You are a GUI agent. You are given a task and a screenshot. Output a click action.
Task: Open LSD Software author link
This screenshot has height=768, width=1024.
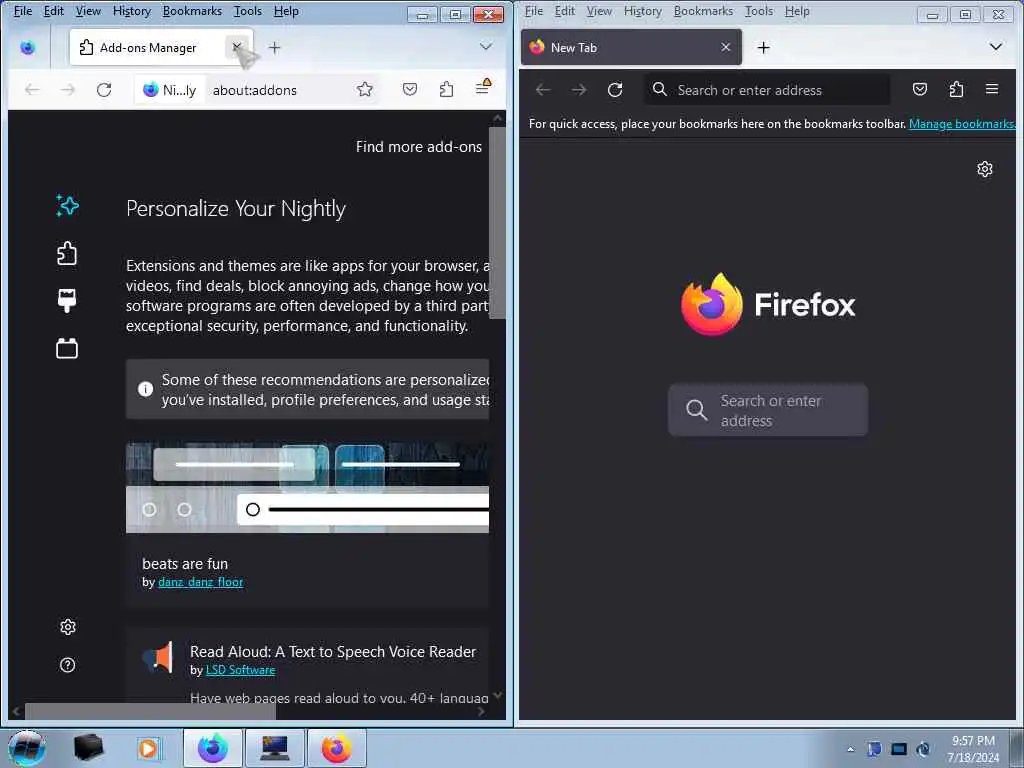[240, 670]
